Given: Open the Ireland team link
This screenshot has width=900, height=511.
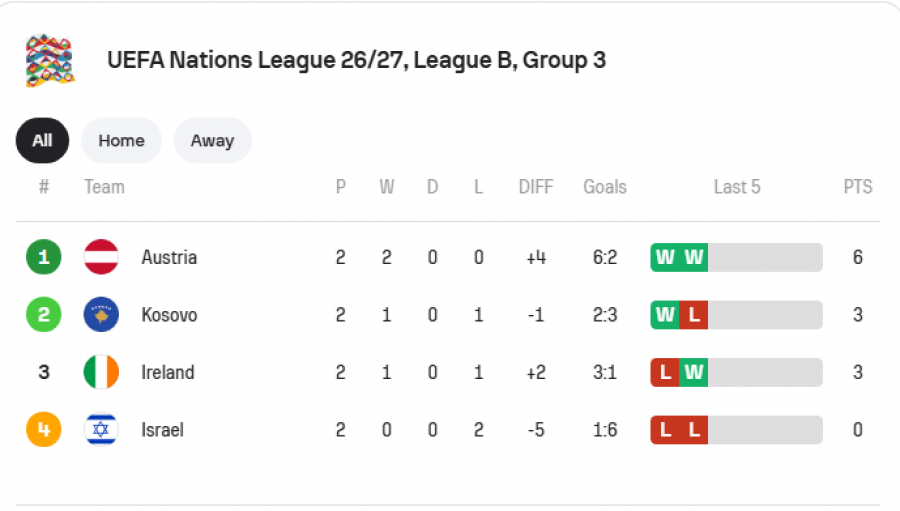Looking at the screenshot, I should pyautogui.click(x=168, y=372).
